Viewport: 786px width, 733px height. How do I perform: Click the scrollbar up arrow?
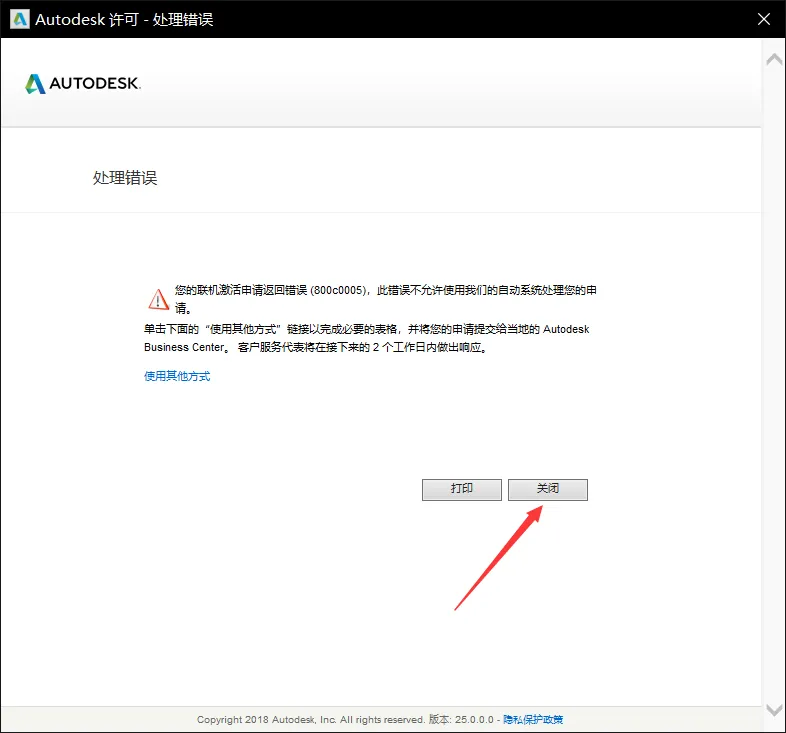tap(774, 60)
